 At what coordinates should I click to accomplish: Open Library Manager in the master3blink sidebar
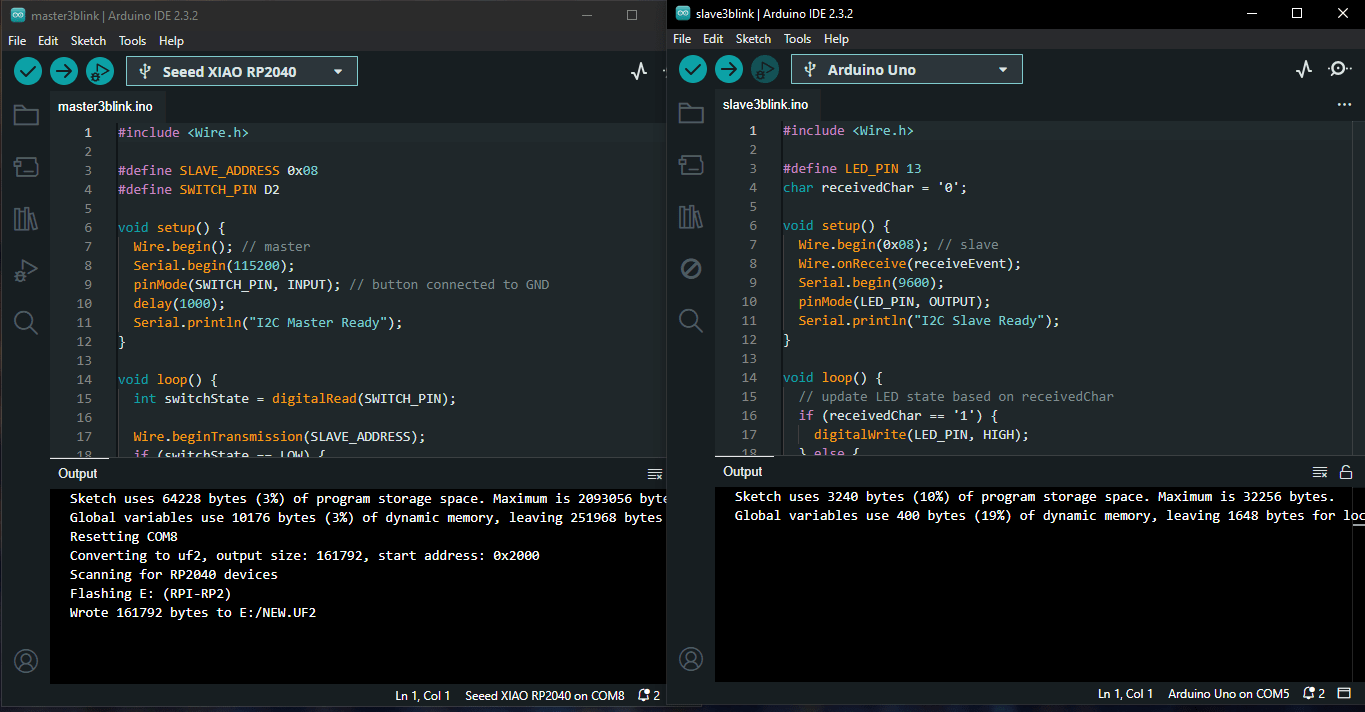point(26,219)
